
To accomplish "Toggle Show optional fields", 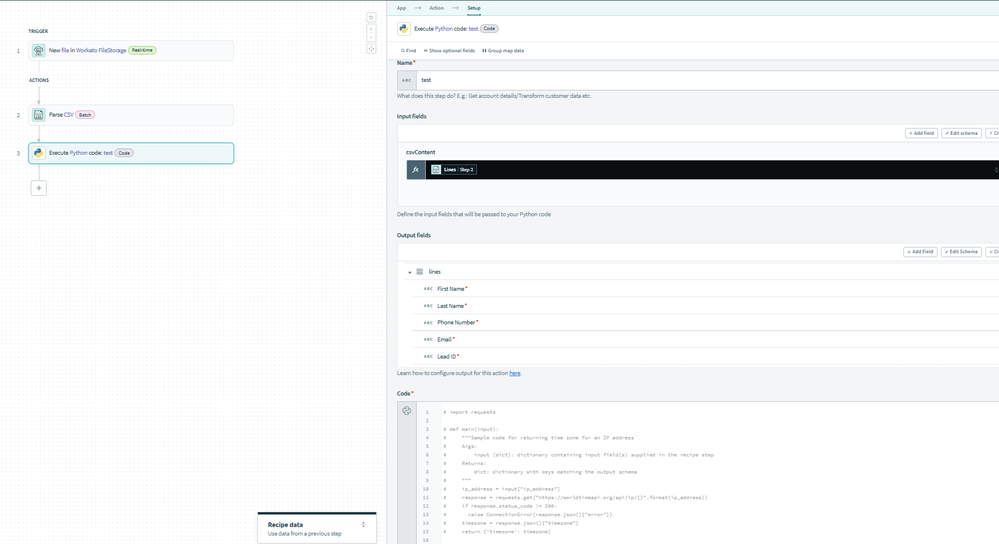I will click(449, 50).
